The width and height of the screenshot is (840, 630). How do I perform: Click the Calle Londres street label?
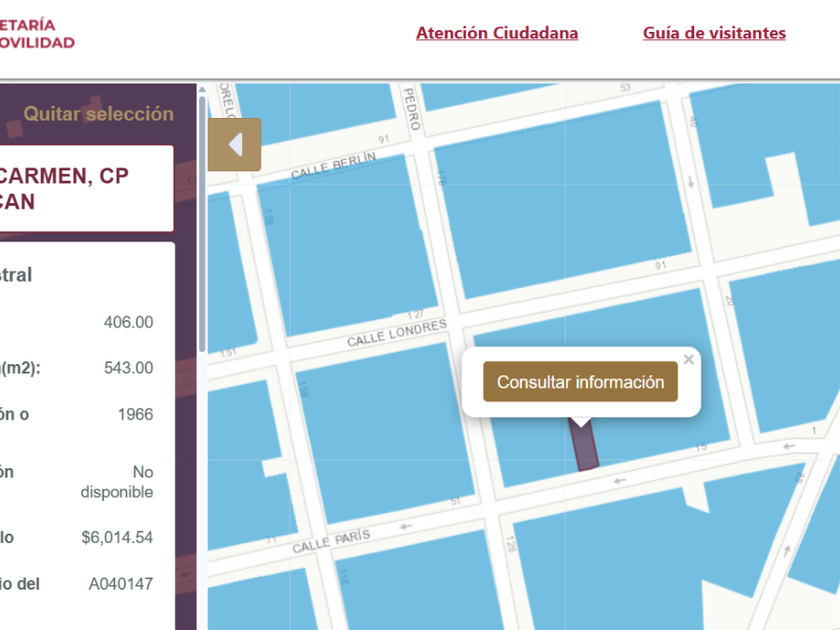[396, 333]
